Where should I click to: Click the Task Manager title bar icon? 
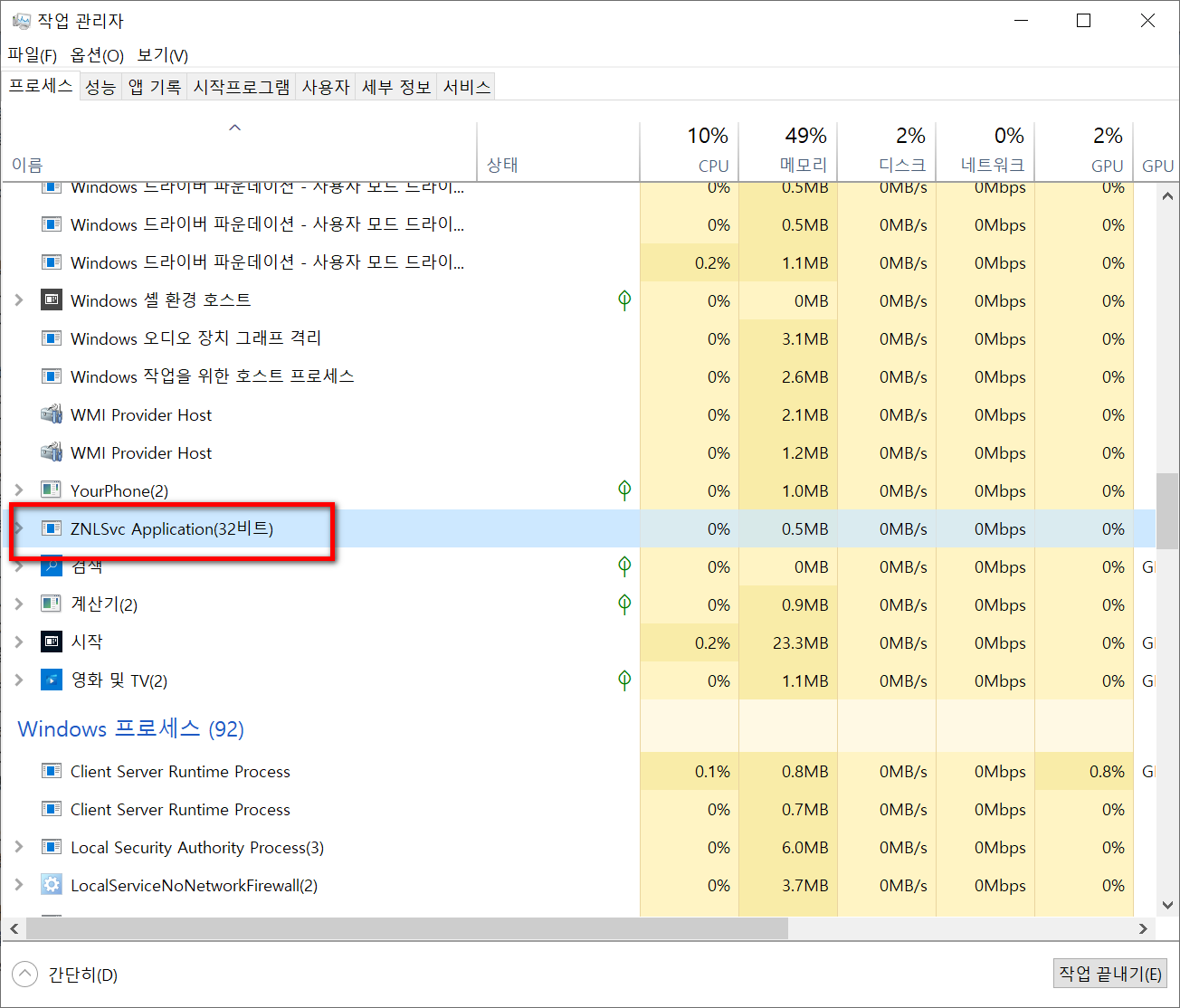pos(22,21)
